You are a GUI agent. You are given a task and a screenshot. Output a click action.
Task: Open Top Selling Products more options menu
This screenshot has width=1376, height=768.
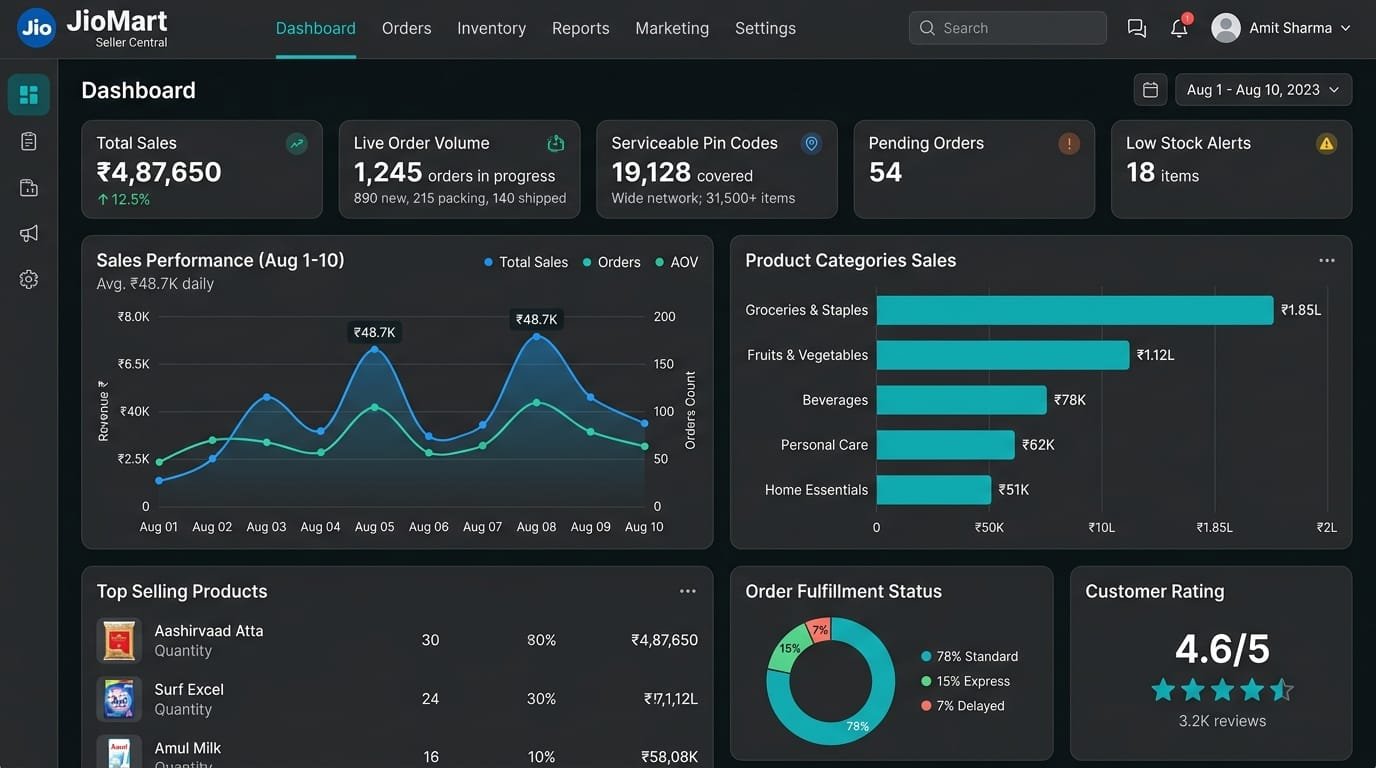click(x=688, y=591)
